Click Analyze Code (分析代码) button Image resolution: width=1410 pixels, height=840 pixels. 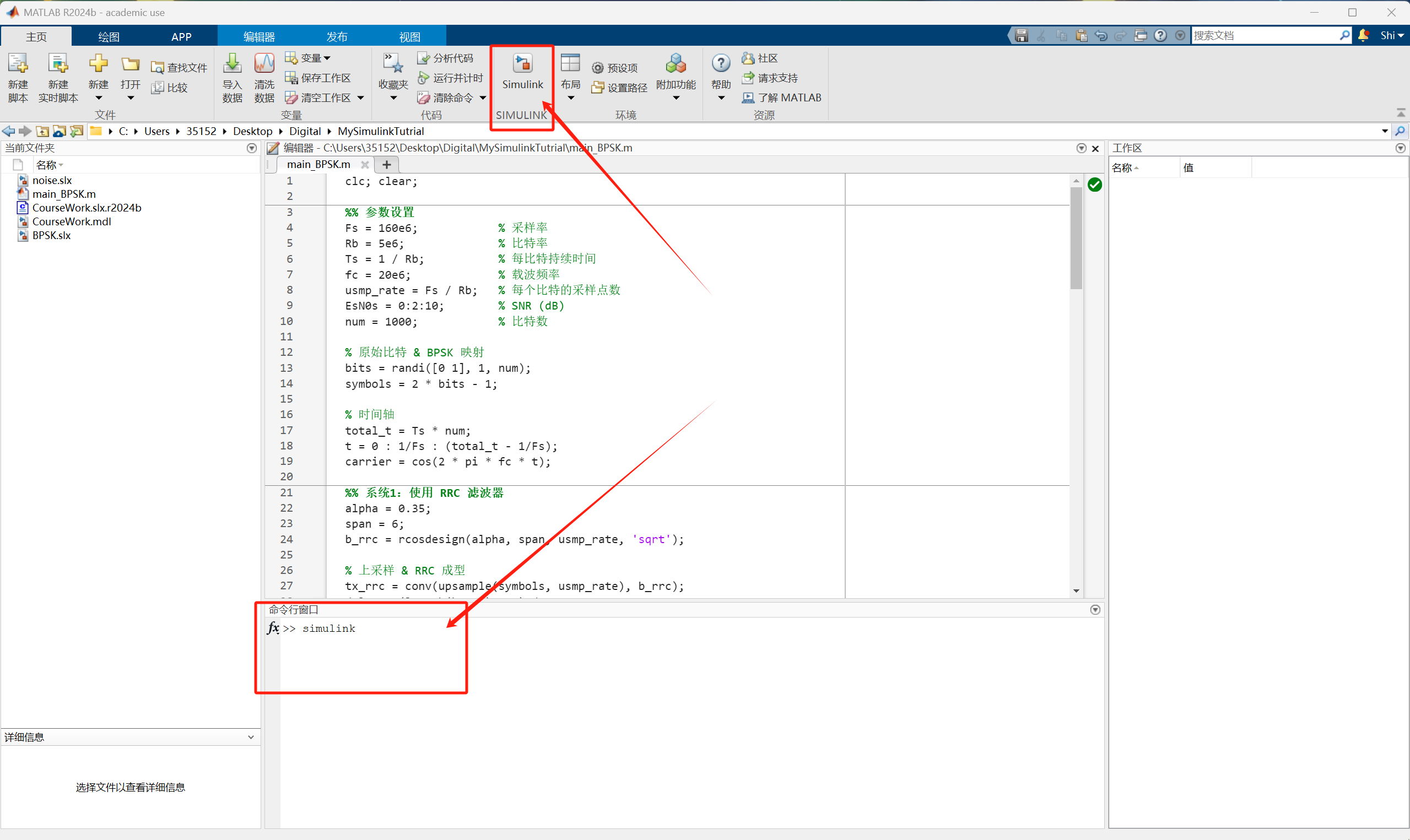pyautogui.click(x=445, y=58)
